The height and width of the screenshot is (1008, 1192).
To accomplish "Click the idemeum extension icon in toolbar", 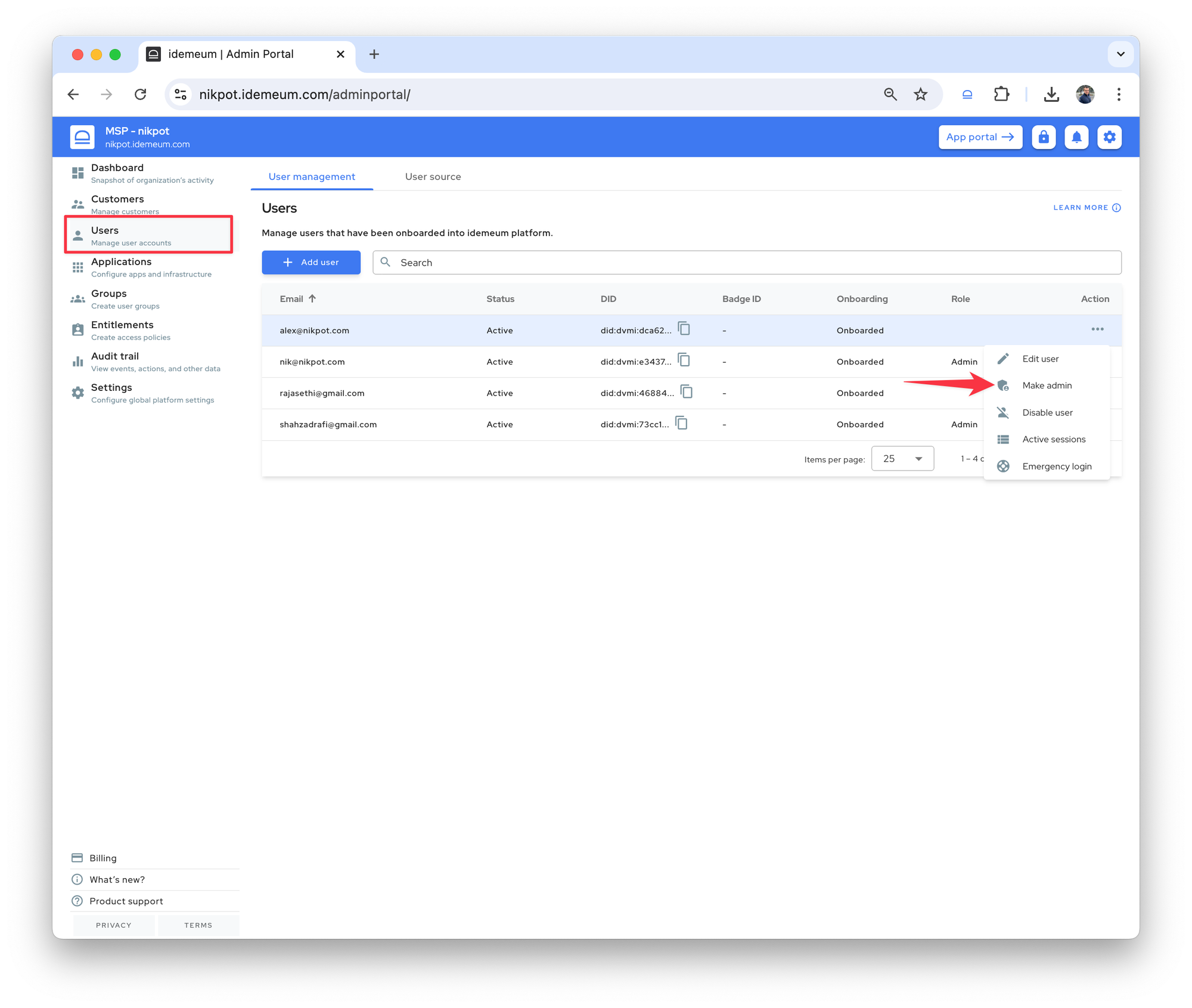I will pyautogui.click(x=967, y=94).
